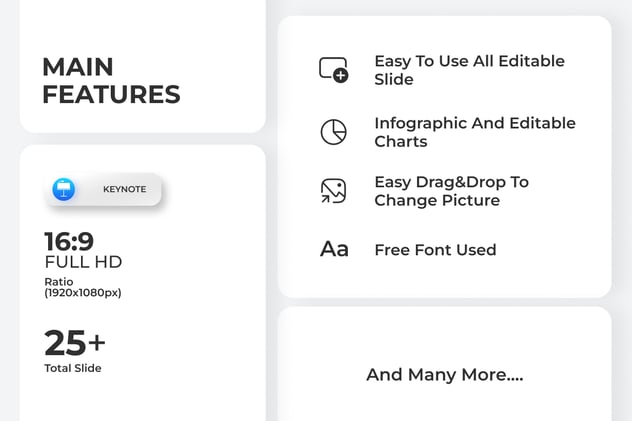This screenshot has height=421, width=632.
Task: Click the plus badge on slide icon
Action: tap(341, 75)
